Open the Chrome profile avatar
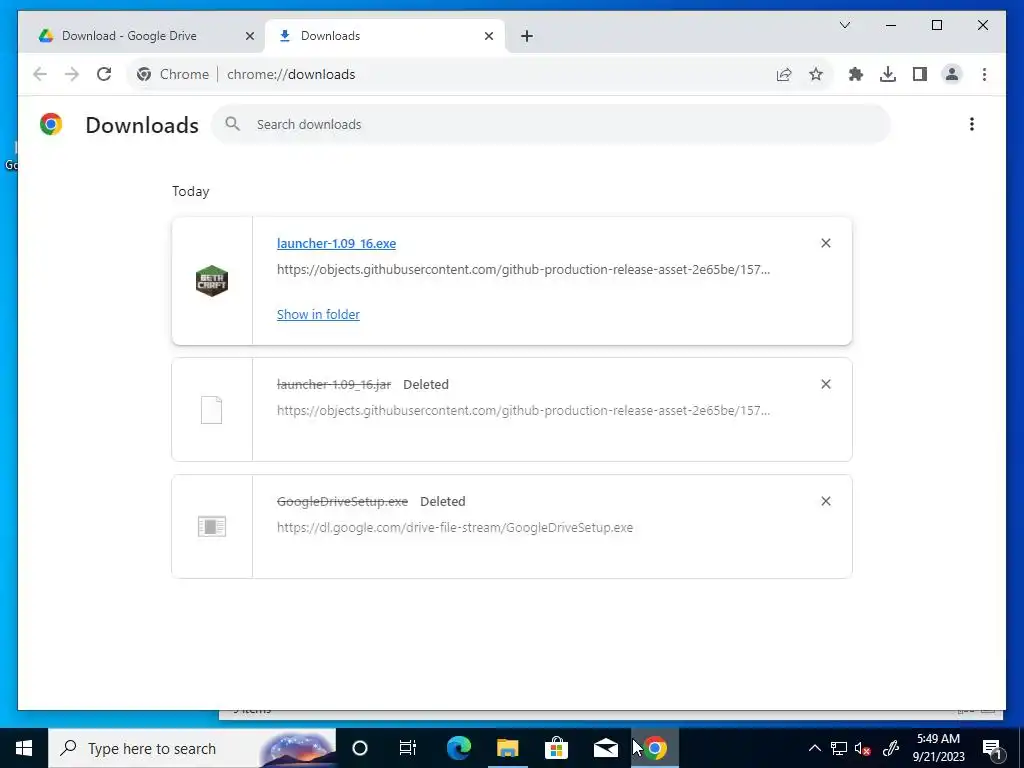 [x=952, y=74]
